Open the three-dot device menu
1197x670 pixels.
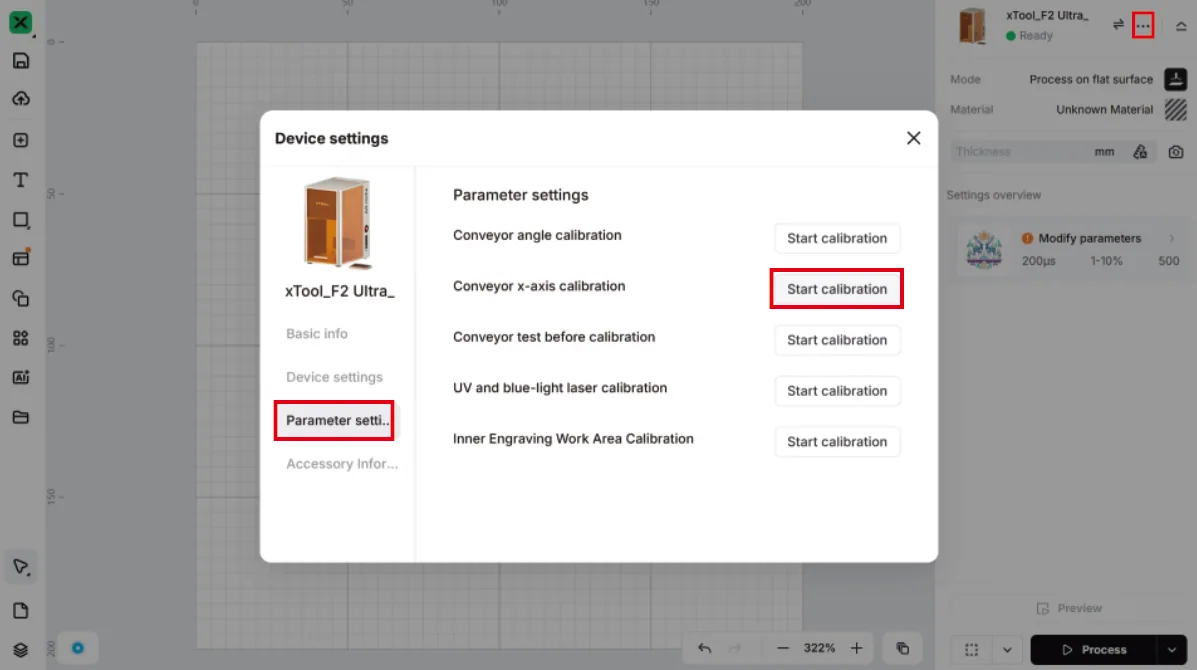click(1143, 25)
